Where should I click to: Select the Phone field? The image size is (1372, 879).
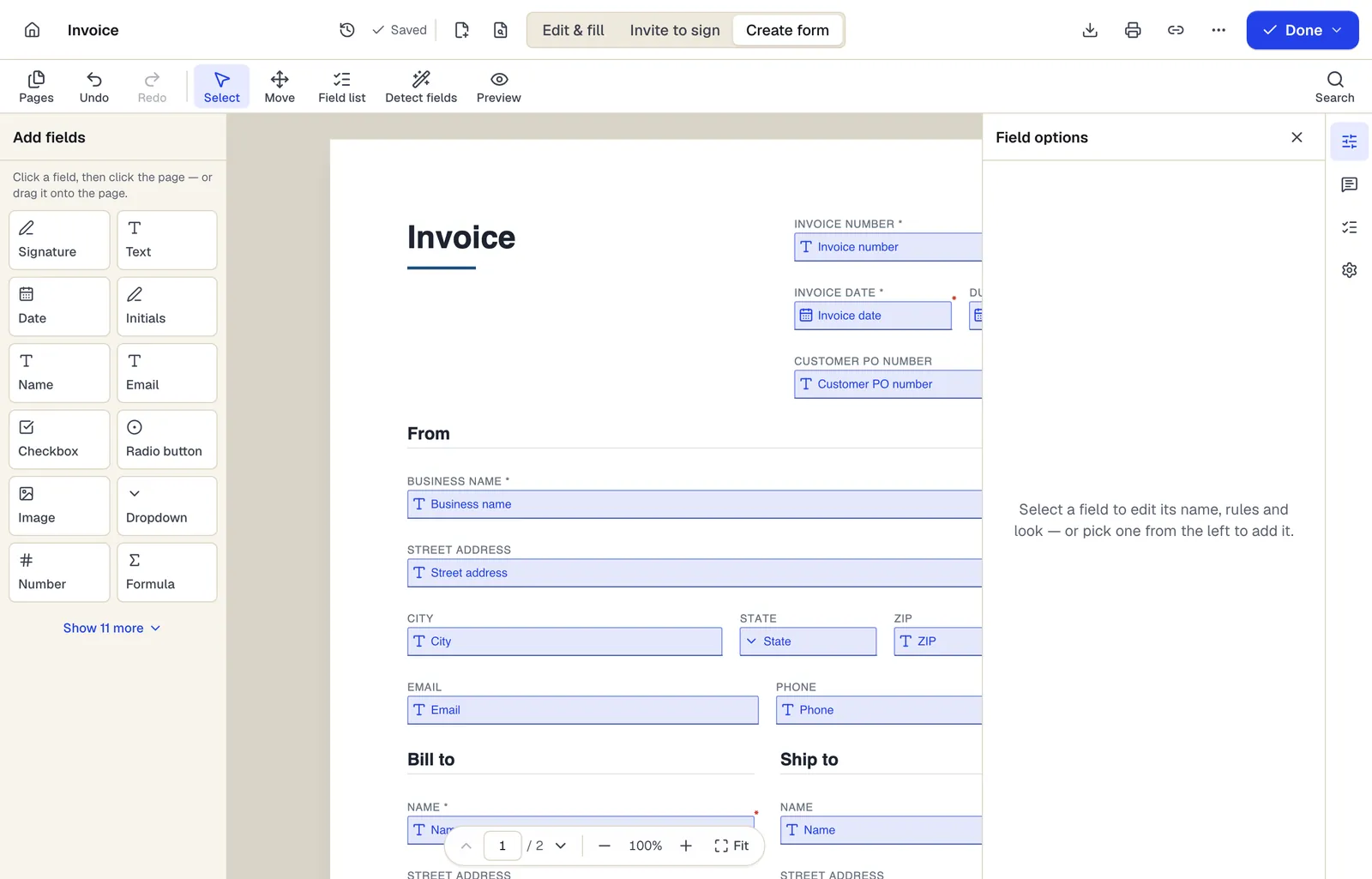coord(879,710)
